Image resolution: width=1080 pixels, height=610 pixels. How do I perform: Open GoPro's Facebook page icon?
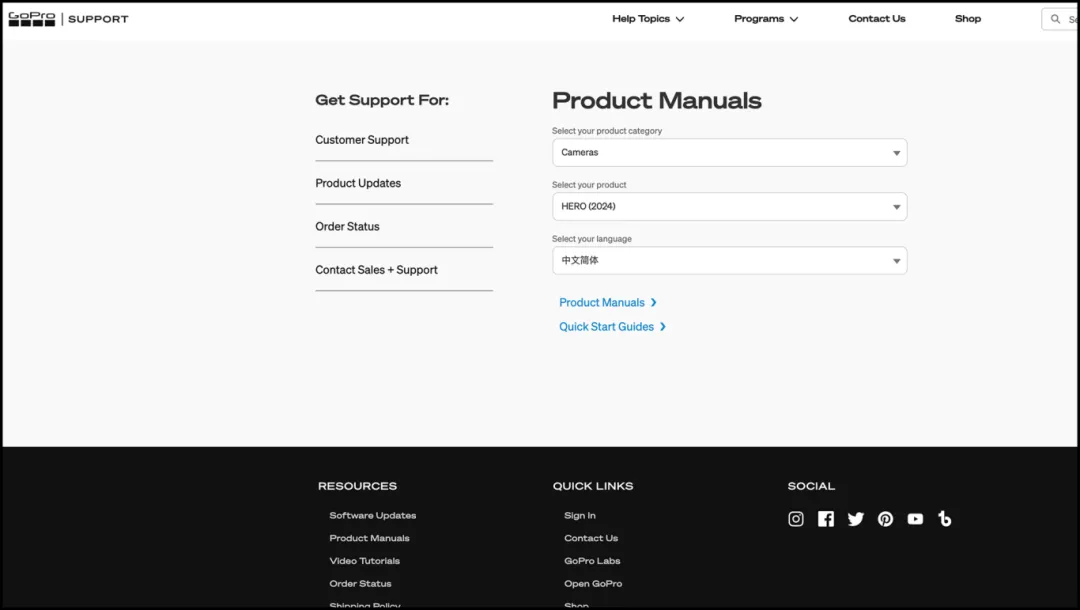click(826, 519)
